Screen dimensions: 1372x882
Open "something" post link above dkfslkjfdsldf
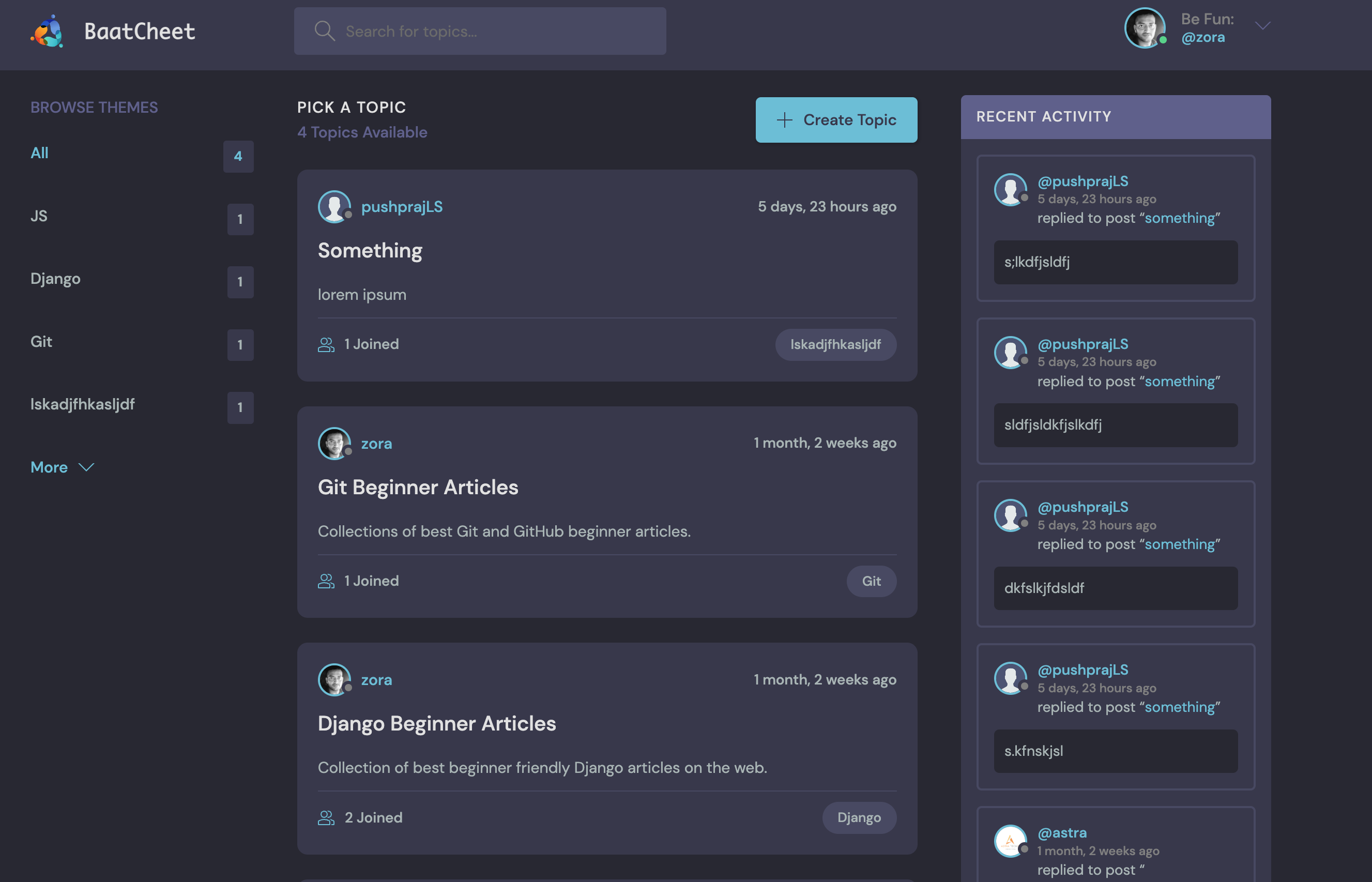click(1180, 544)
